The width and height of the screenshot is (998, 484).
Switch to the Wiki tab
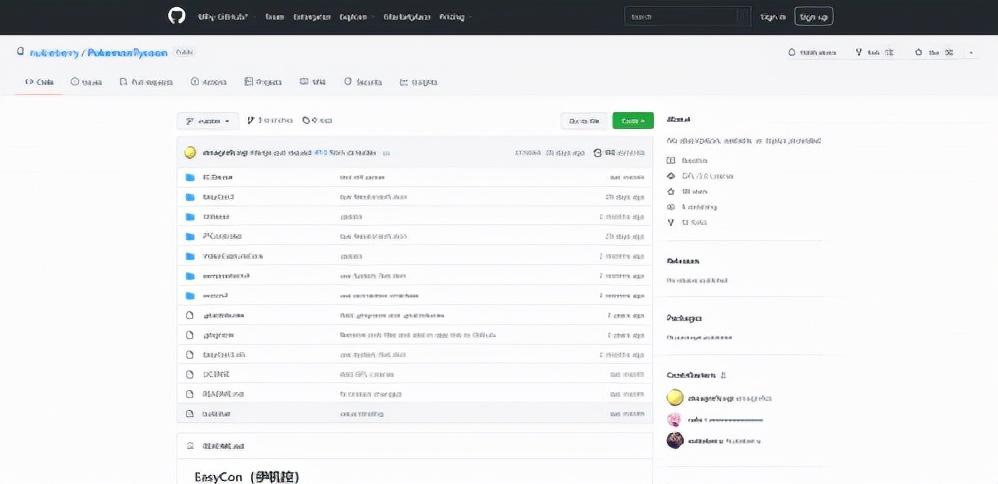tap(313, 82)
